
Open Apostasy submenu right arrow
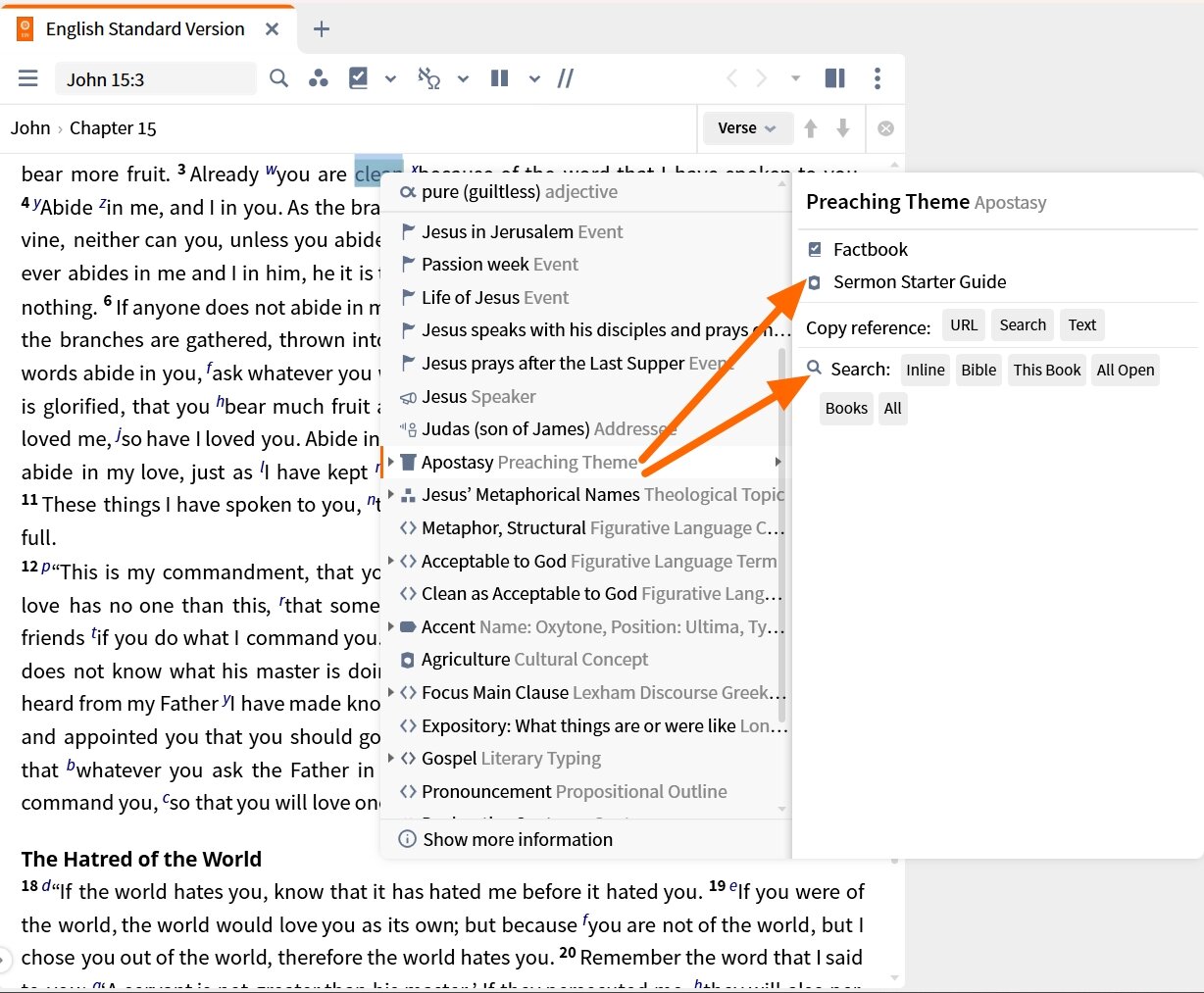tap(778, 462)
